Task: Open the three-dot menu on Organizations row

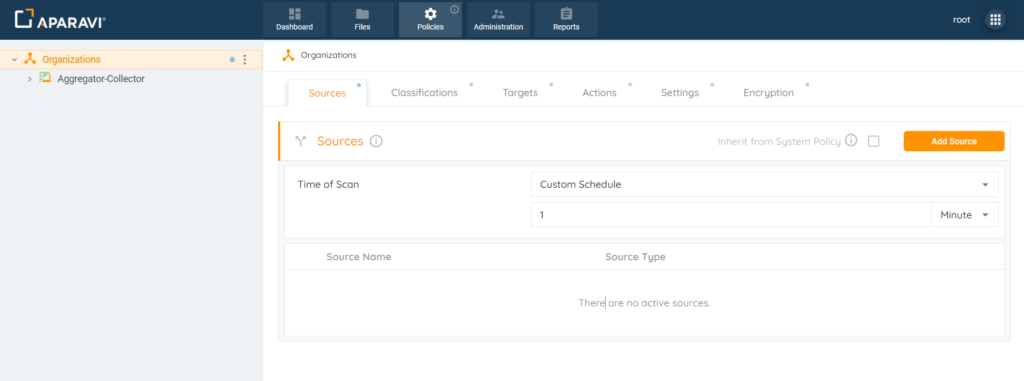Action: (245, 59)
